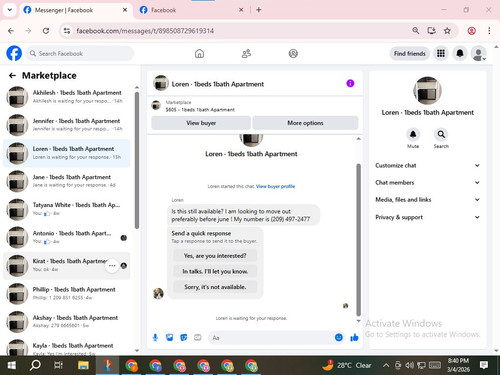Viewport: 500px width, 375px height.
Task: Click the attach photo icon
Action: pos(169,338)
